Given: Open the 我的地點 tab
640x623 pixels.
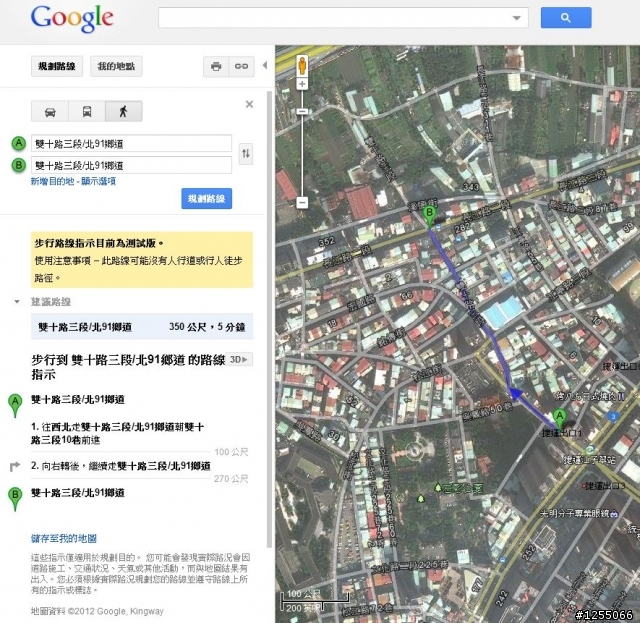Looking at the screenshot, I should (116, 66).
